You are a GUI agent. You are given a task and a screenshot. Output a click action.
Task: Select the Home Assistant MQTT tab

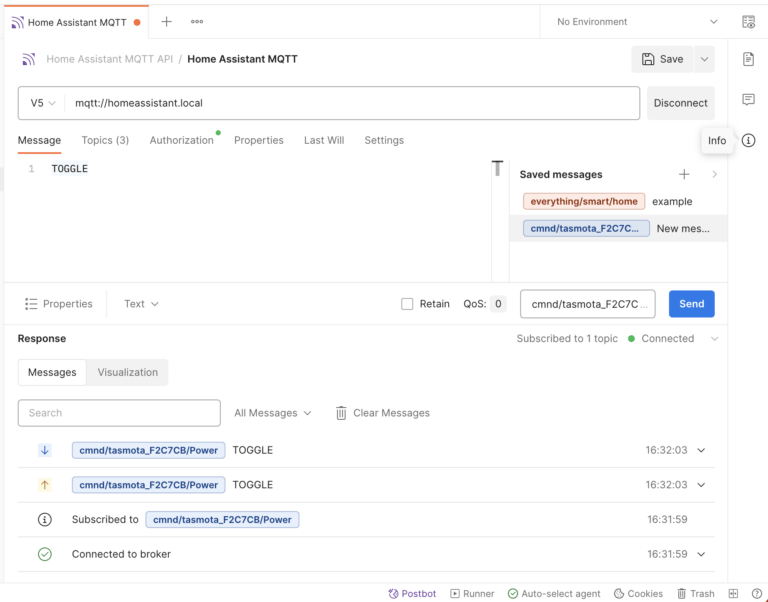(76, 22)
